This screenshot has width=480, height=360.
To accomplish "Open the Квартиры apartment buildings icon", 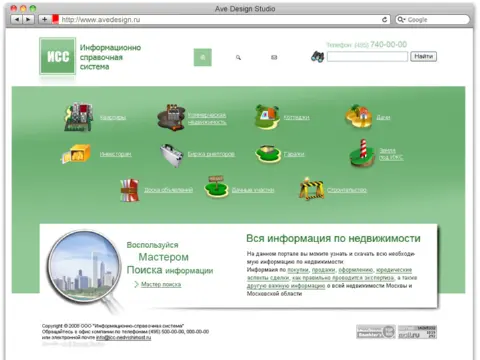I will (79, 117).
